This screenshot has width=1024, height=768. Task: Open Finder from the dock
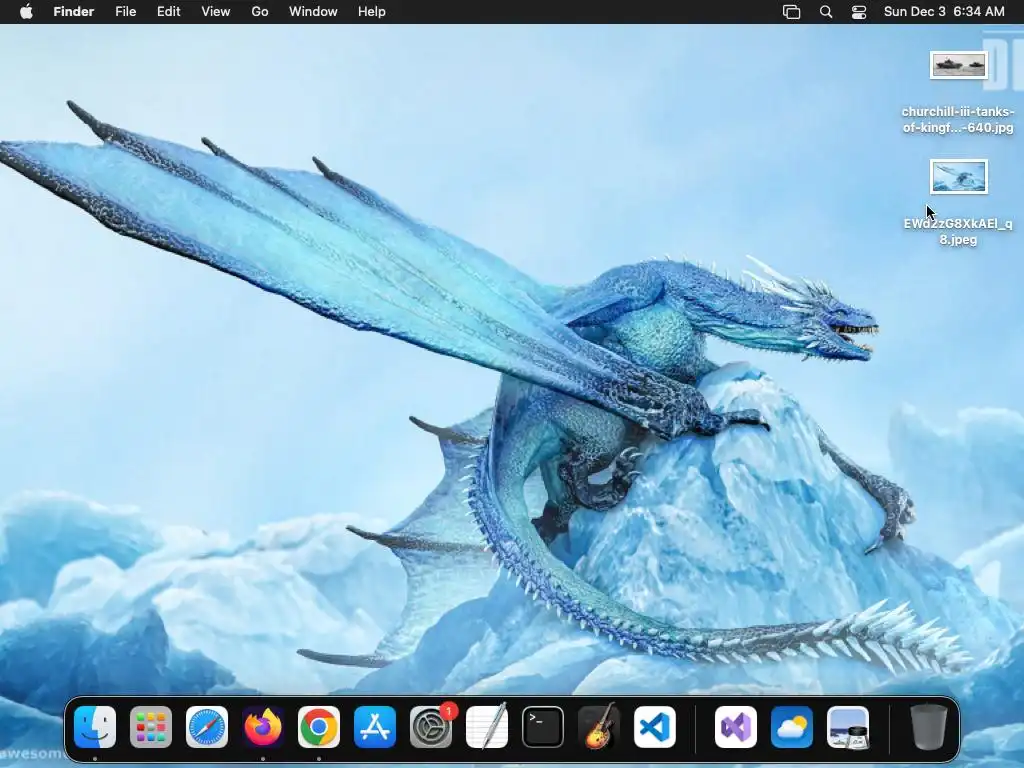point(95,727)
